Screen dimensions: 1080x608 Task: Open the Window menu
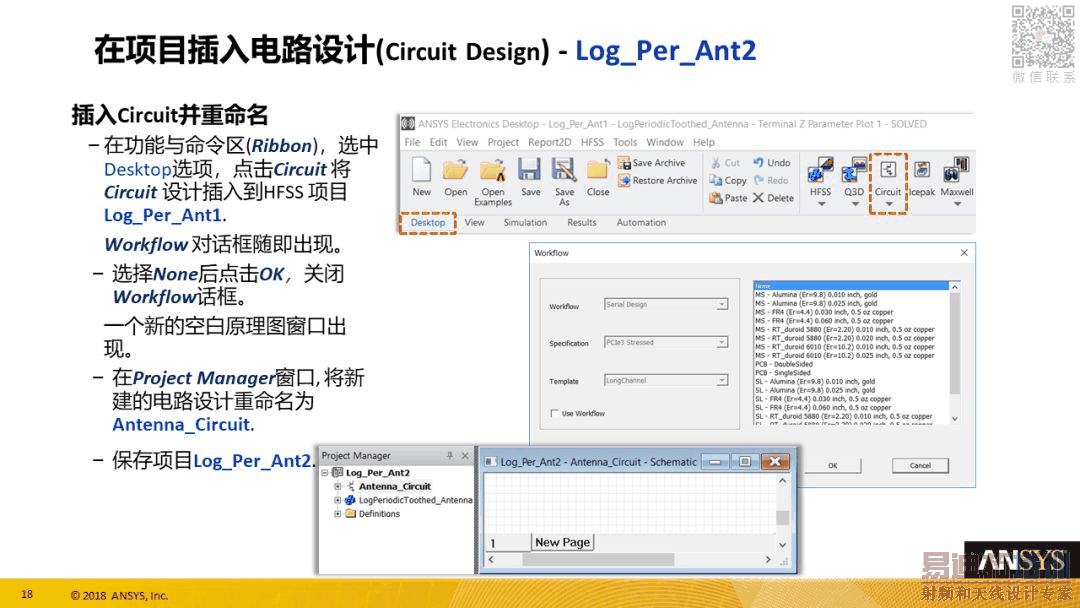pos(665,142)
